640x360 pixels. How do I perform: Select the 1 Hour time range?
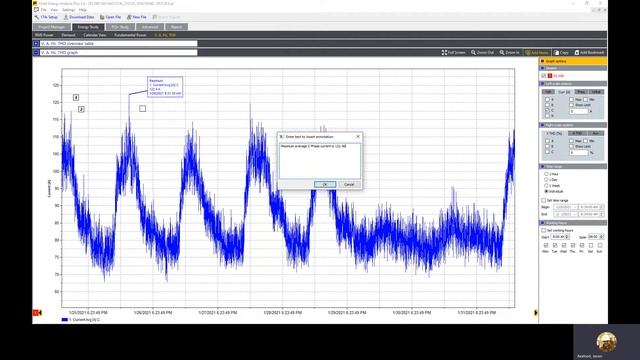[546, 174]
